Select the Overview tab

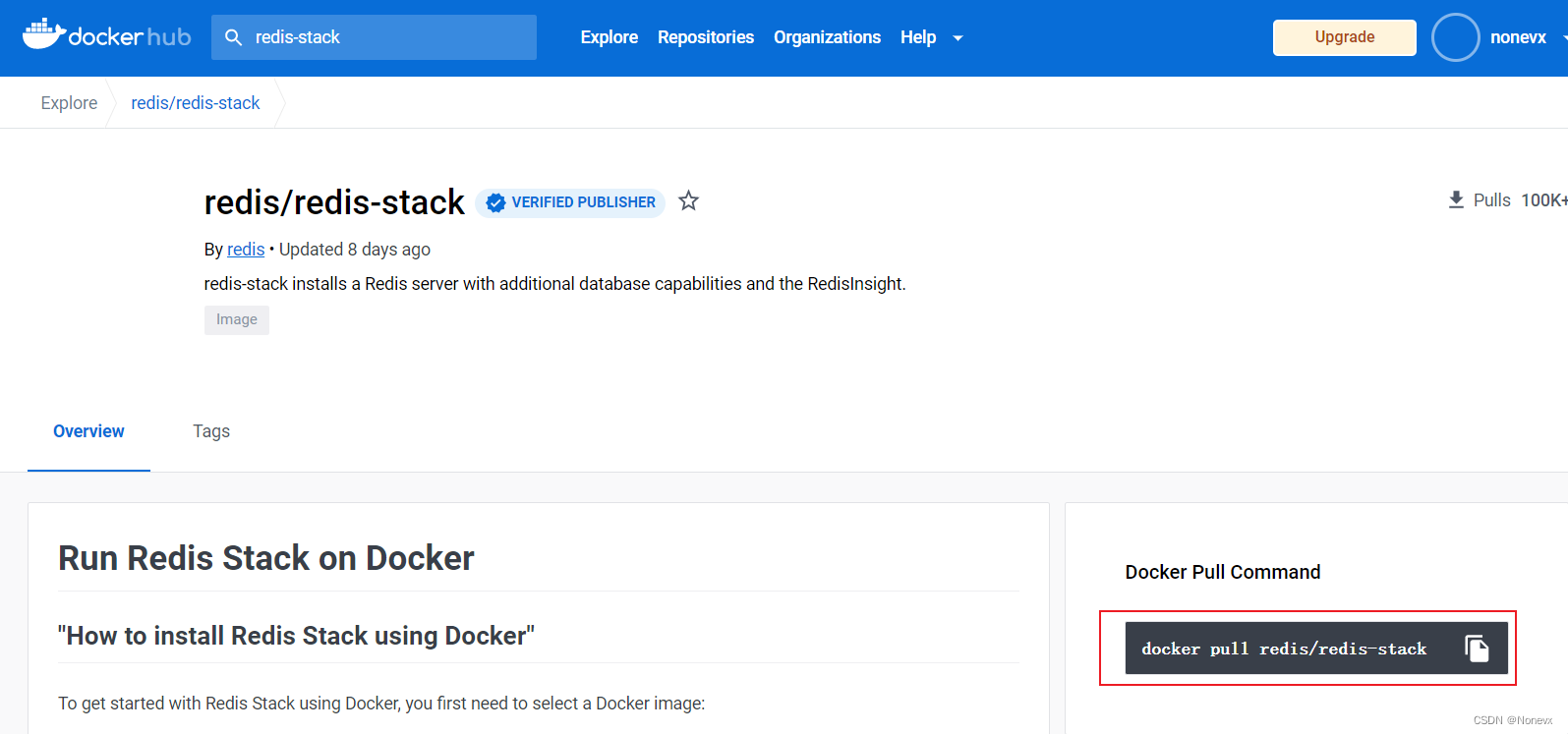[88, 431]
